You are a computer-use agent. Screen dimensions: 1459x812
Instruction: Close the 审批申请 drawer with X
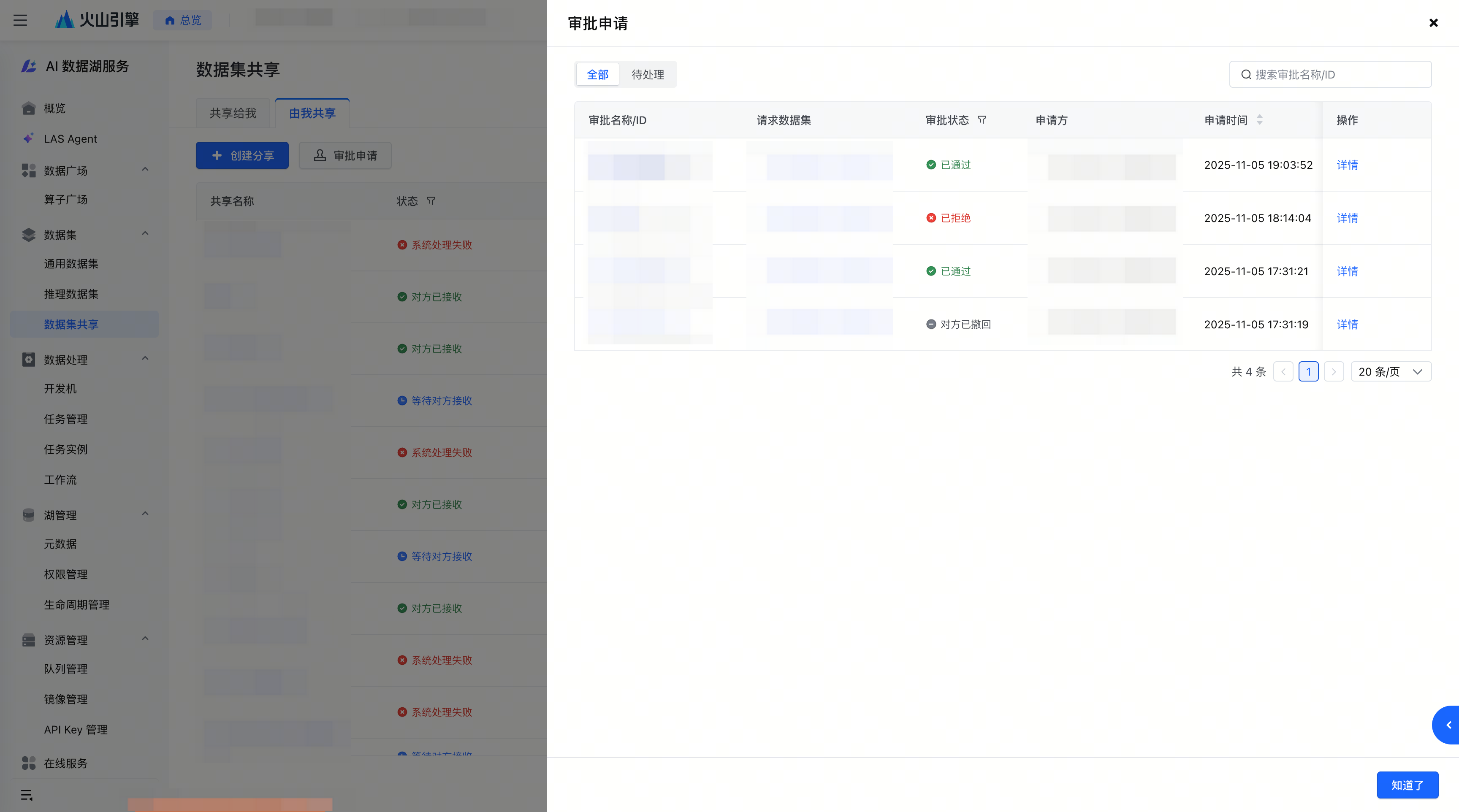click(1434, 23)
